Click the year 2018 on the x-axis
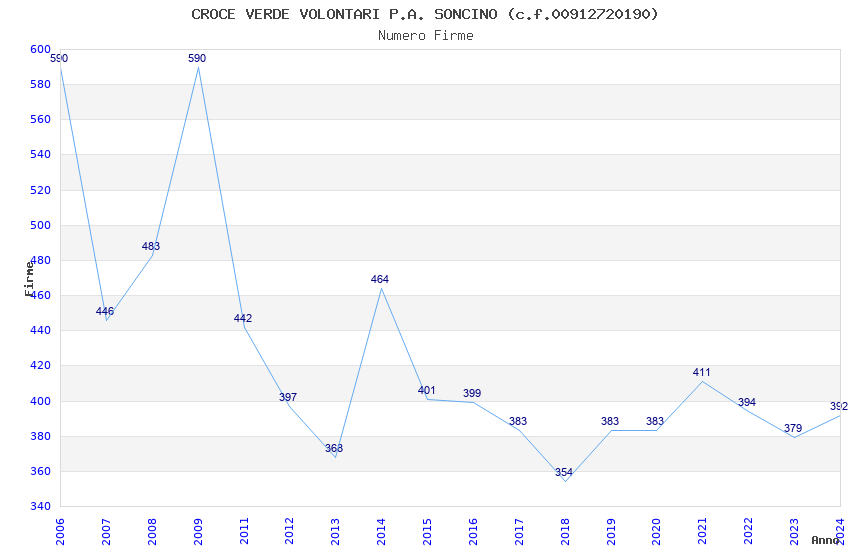The width and height of the screenshot is (850, 550). [565, 531]
